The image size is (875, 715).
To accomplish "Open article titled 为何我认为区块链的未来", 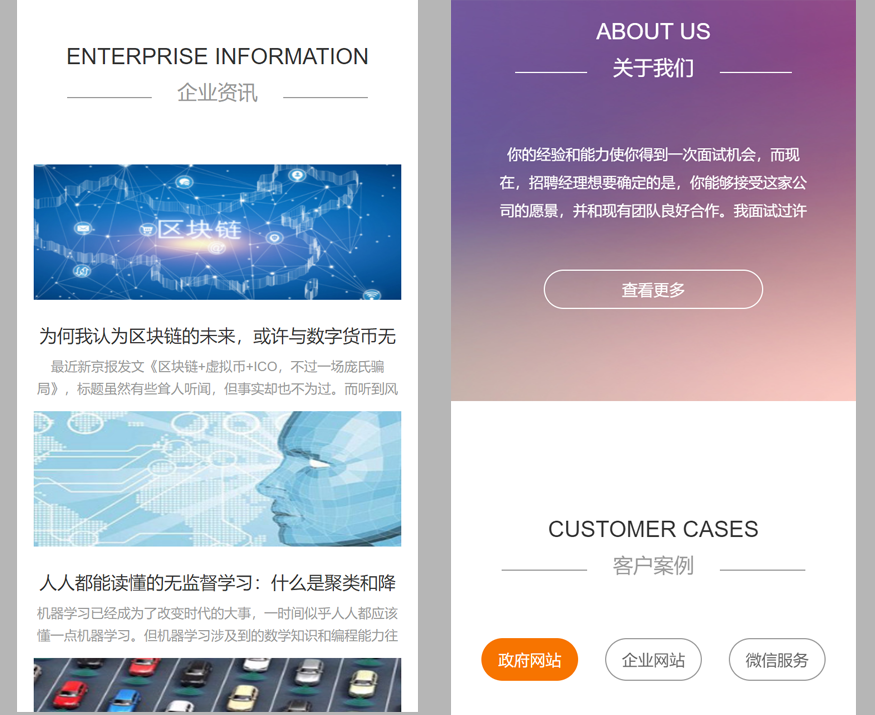I will coord(217,336).
